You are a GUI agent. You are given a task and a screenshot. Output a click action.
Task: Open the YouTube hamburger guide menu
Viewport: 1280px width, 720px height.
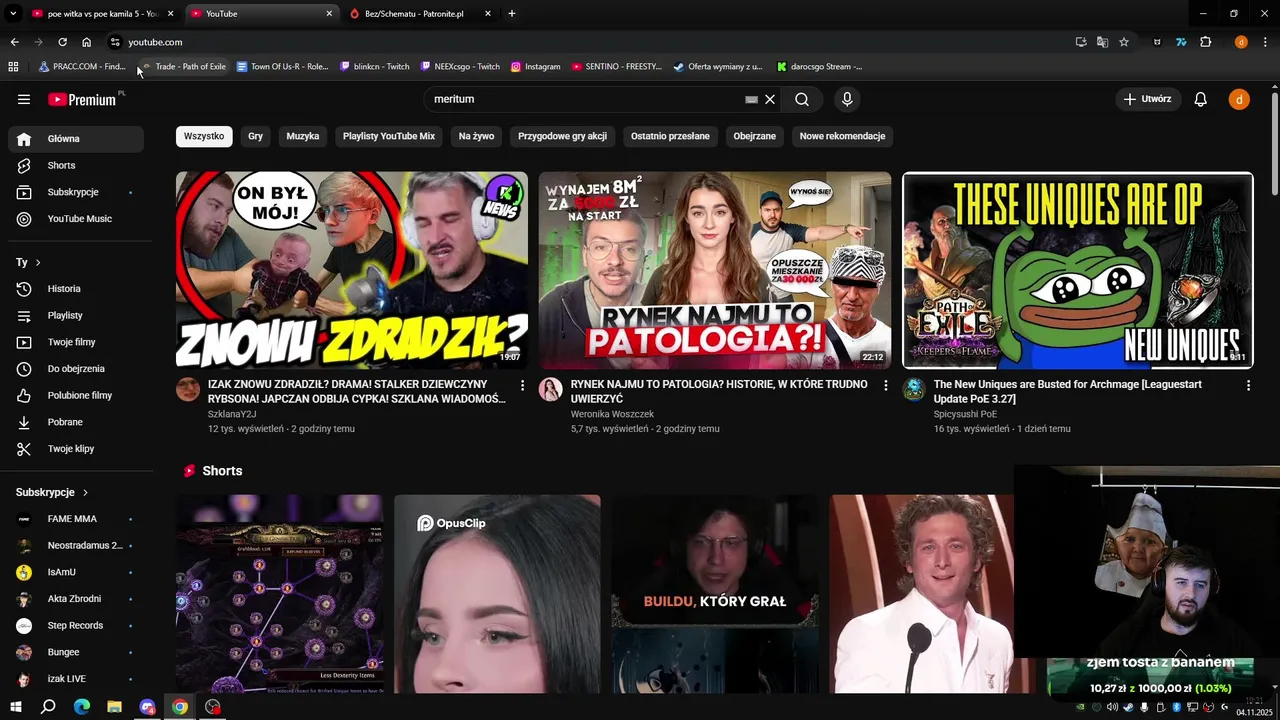tap(24, 99)
